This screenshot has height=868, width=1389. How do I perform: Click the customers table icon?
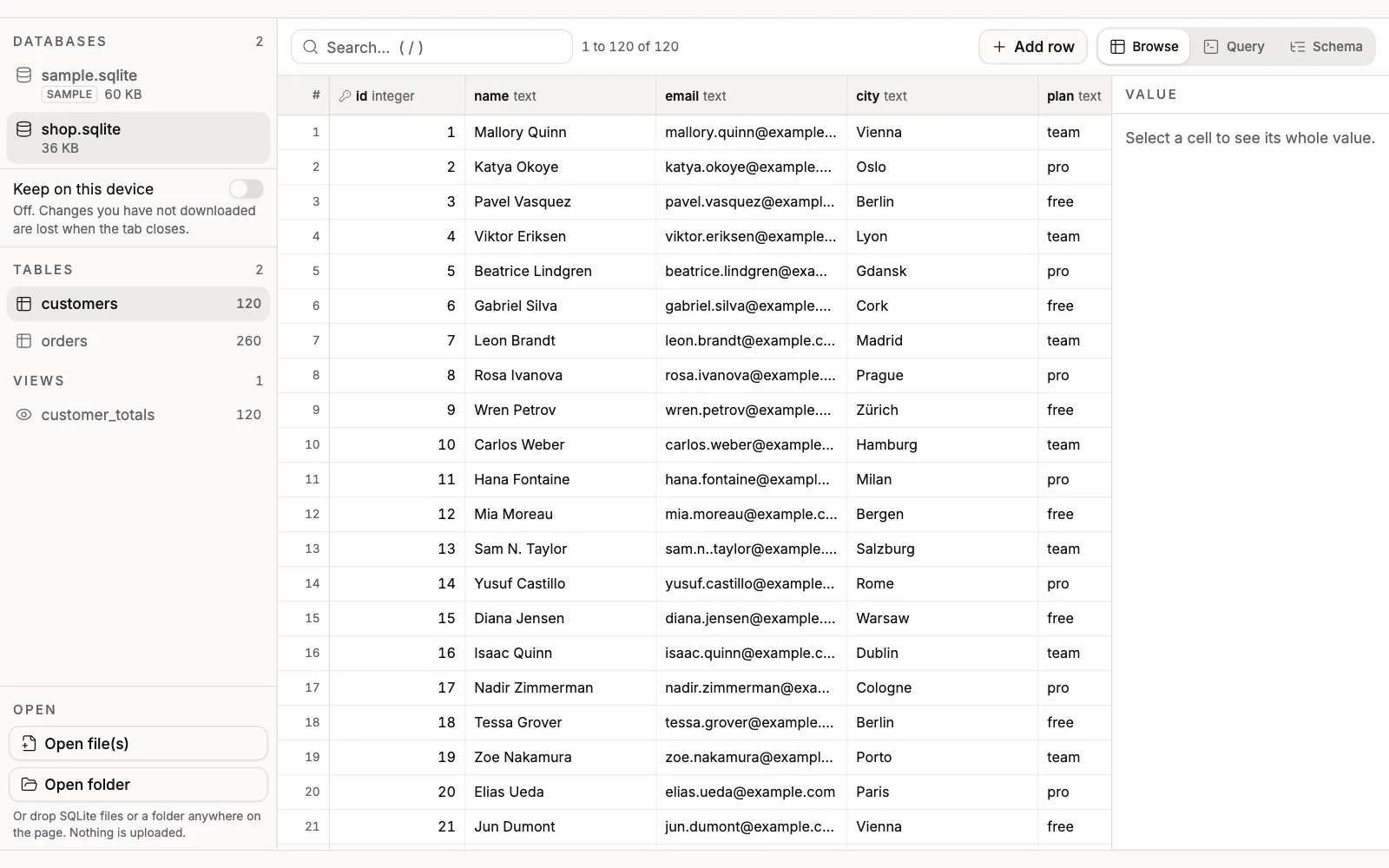pos(24,304)
